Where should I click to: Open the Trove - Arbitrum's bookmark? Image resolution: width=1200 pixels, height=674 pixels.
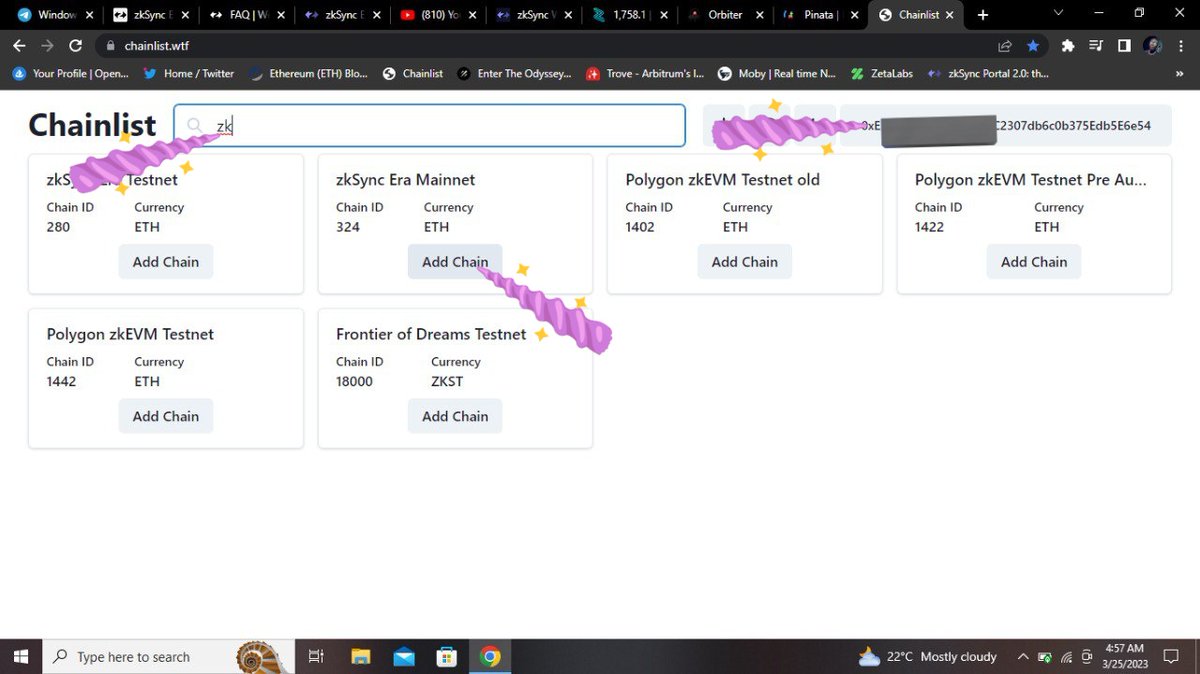pyautogui.click(x=645, y=73)
